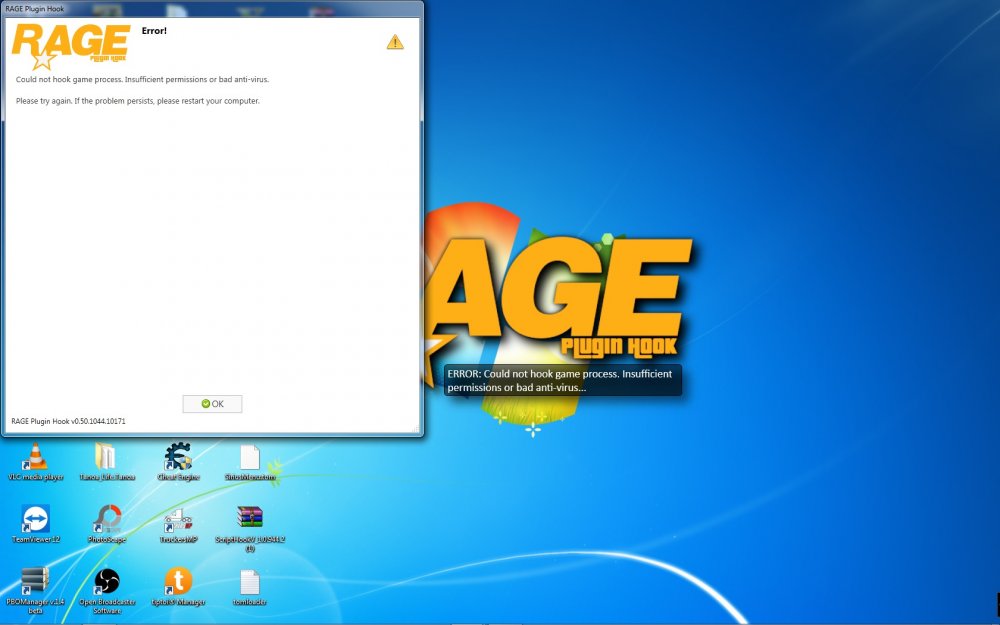This screenshot has height=625, width=1000.
Task: Open the tomloader text file
Action: point(249,587)
